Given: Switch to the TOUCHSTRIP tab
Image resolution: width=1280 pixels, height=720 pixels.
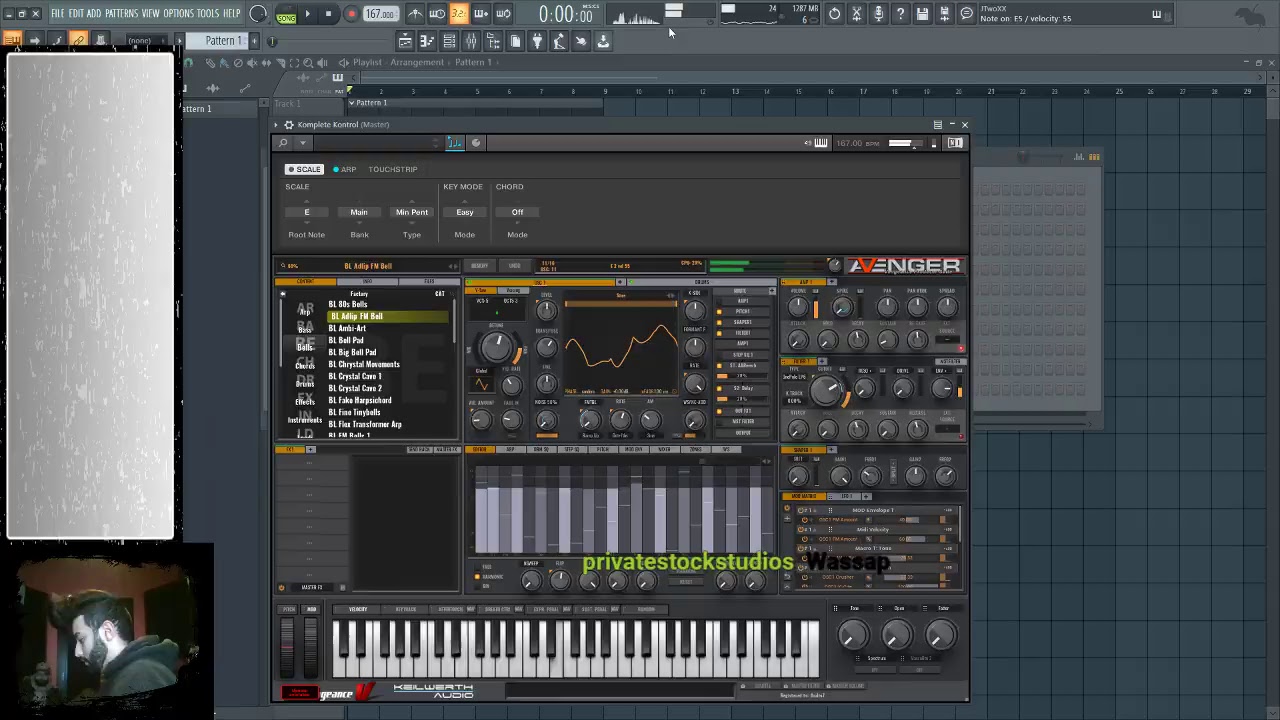Looking at the screenshot, I should (393, 169).
